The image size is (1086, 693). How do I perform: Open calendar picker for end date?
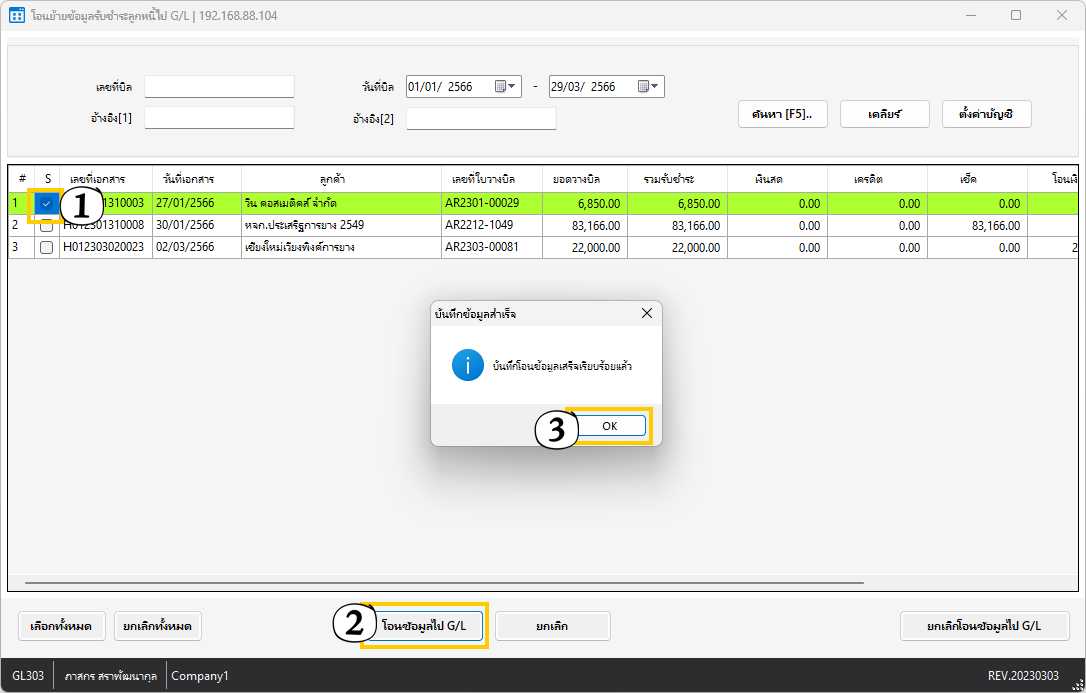click(x=644, y=87)
